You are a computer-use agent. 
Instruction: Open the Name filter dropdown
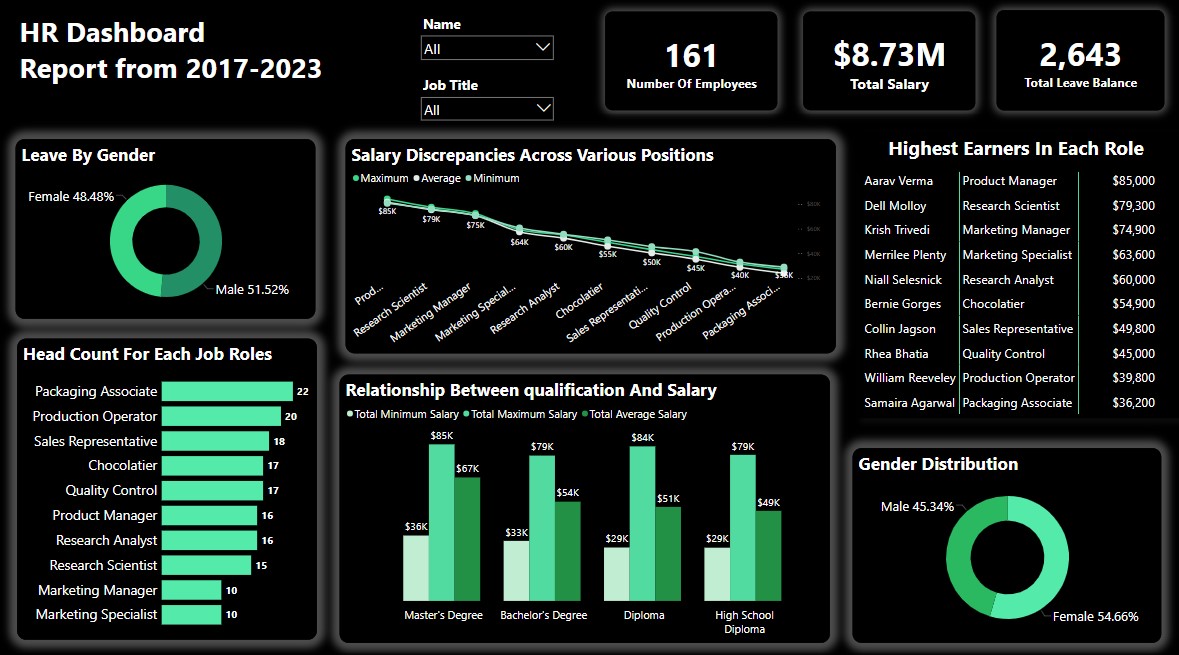pos(487,48)
